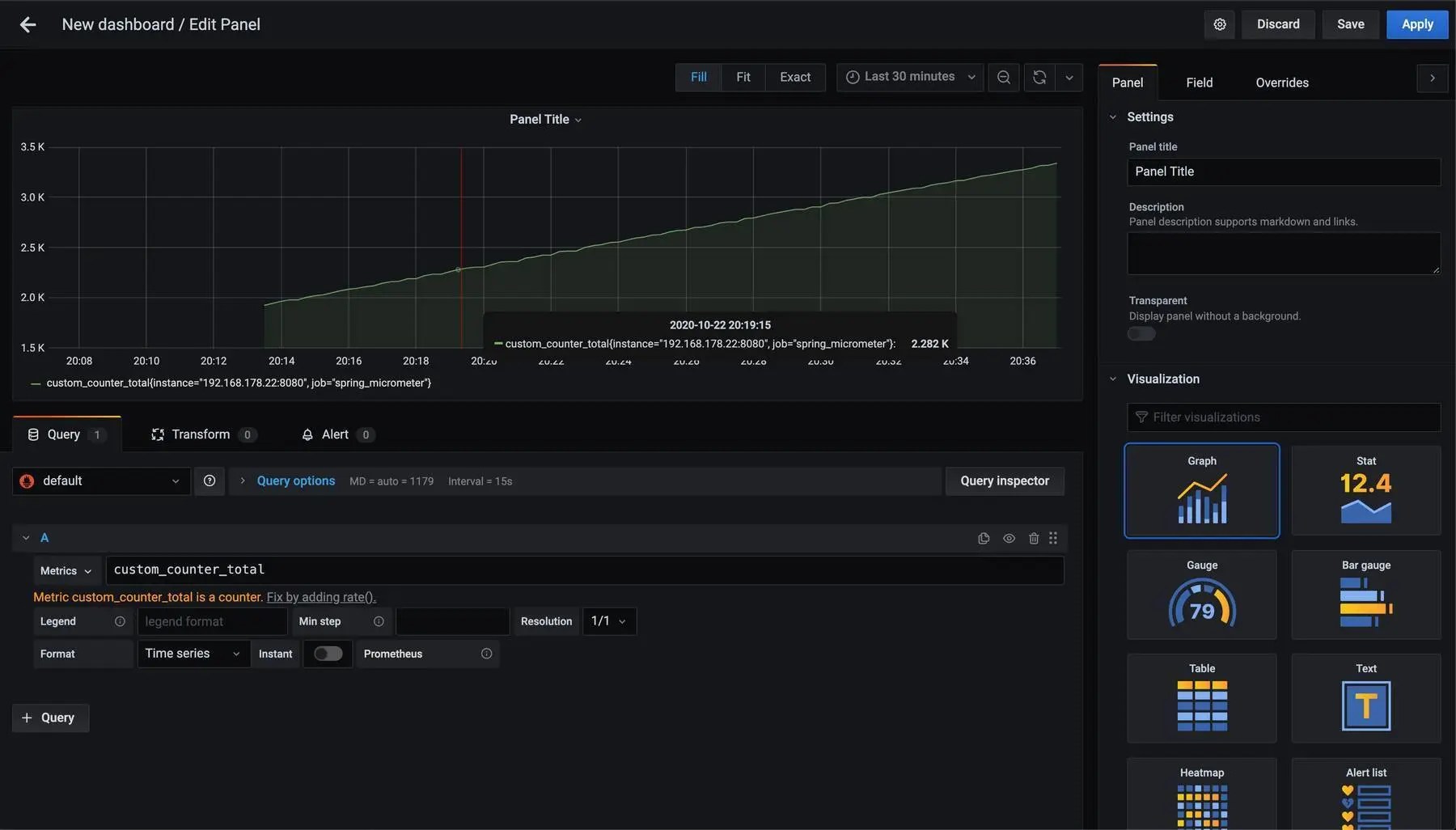Open the Format dropdown showing Time series

coord(193,653)
